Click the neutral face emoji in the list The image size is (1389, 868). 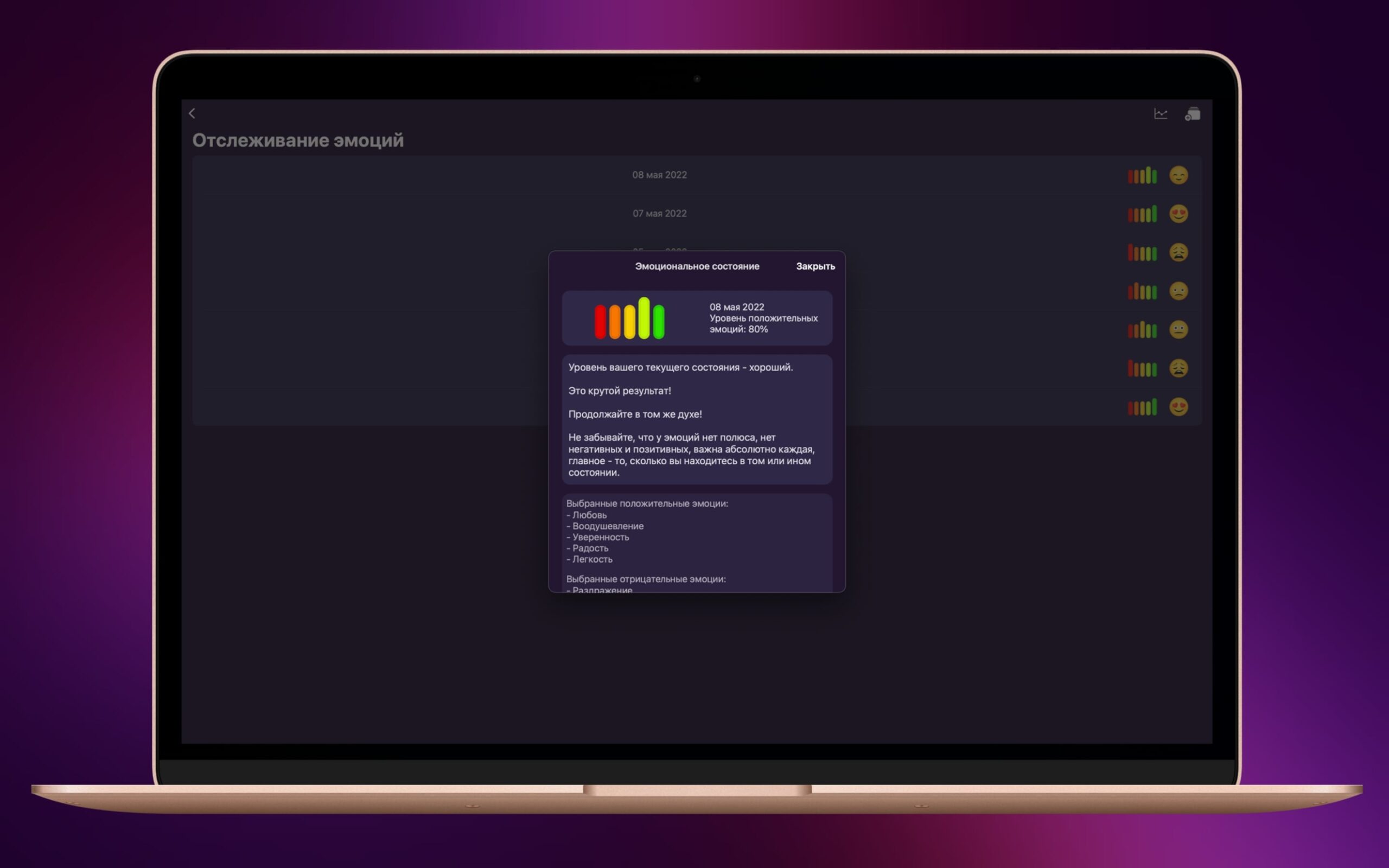(1178, 329)
